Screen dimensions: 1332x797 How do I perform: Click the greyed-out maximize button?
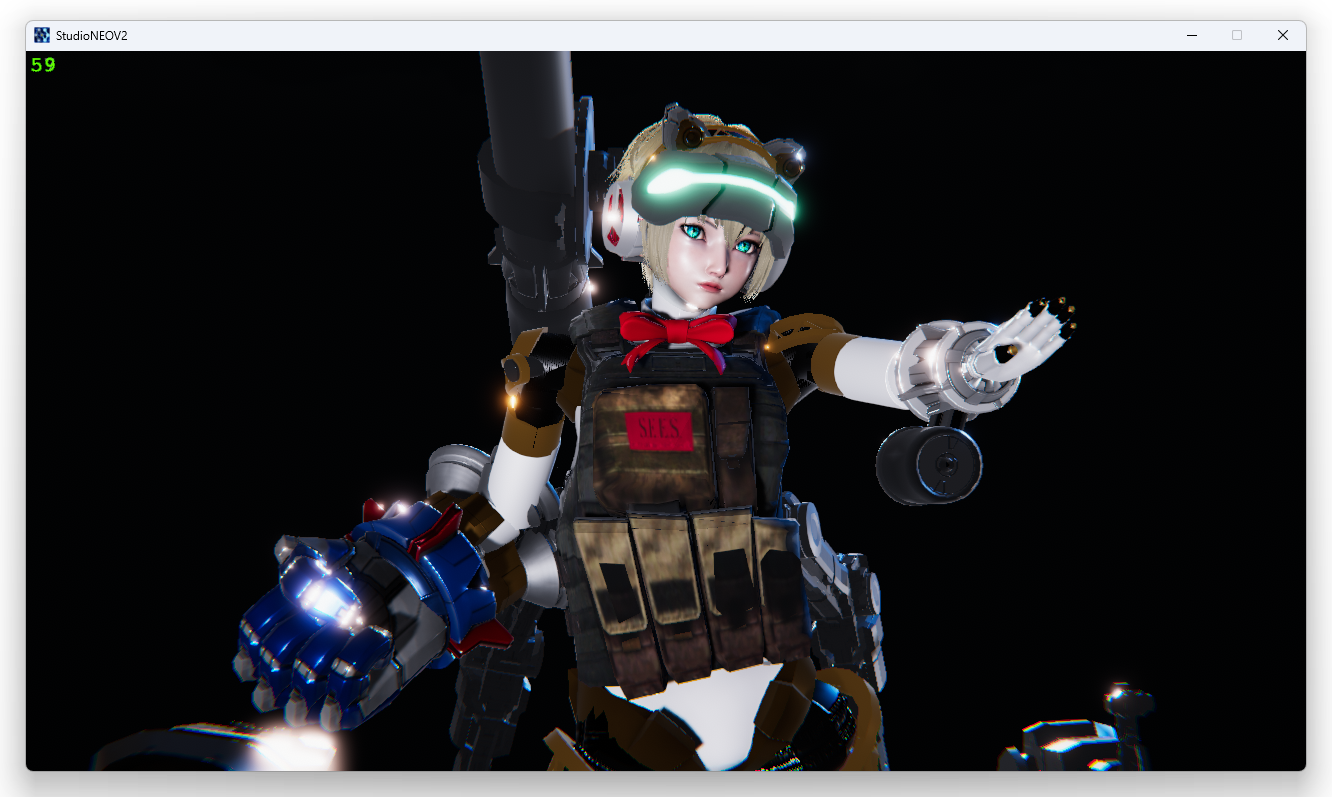coord(1237,35)
